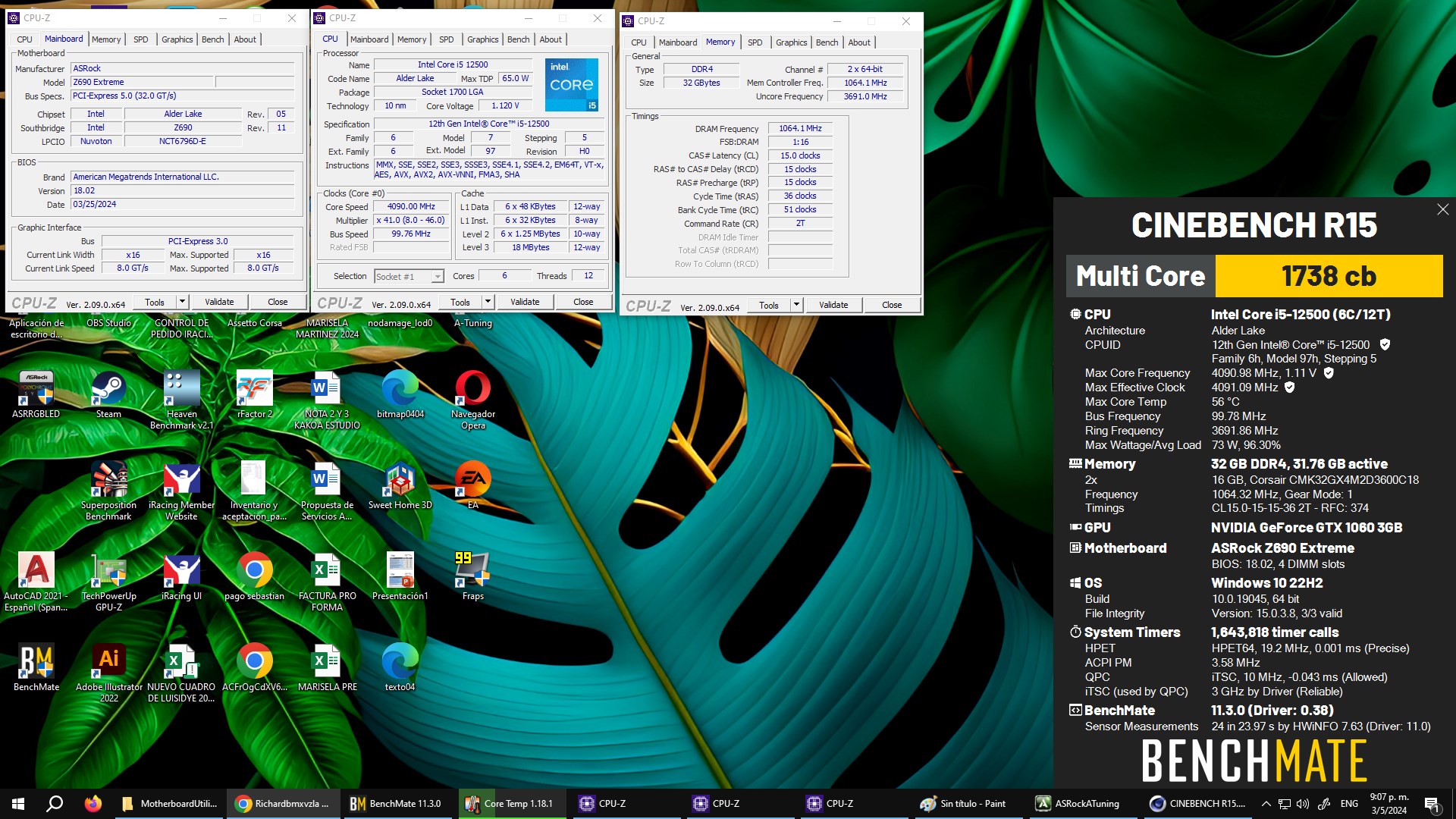Launch Superposition Benchmark shortcut
Image resolution: width=1456 pixels, height=819 pixels.
pyautogui.click(x=108, y=491)
